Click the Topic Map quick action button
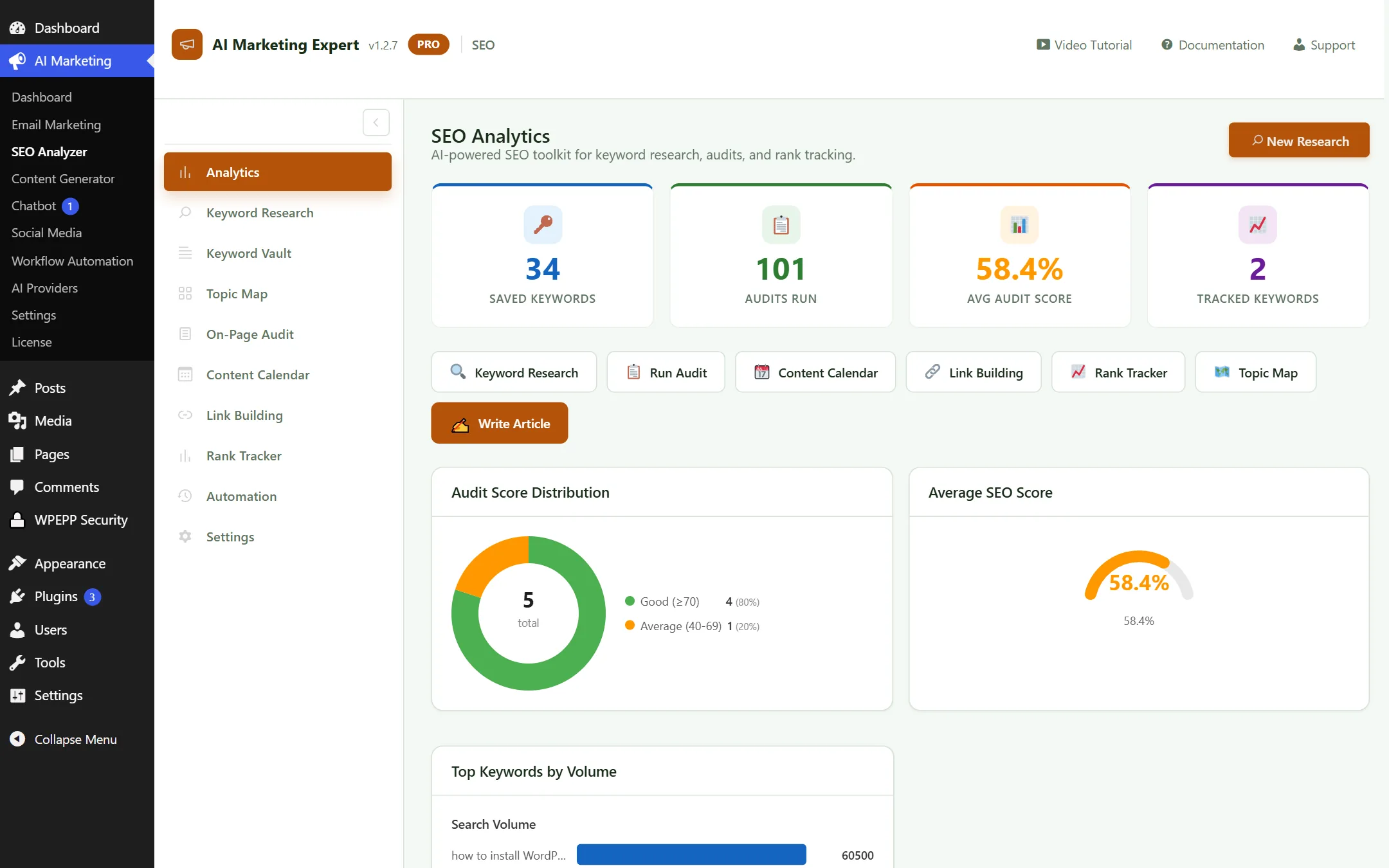 pos(1256,372)
